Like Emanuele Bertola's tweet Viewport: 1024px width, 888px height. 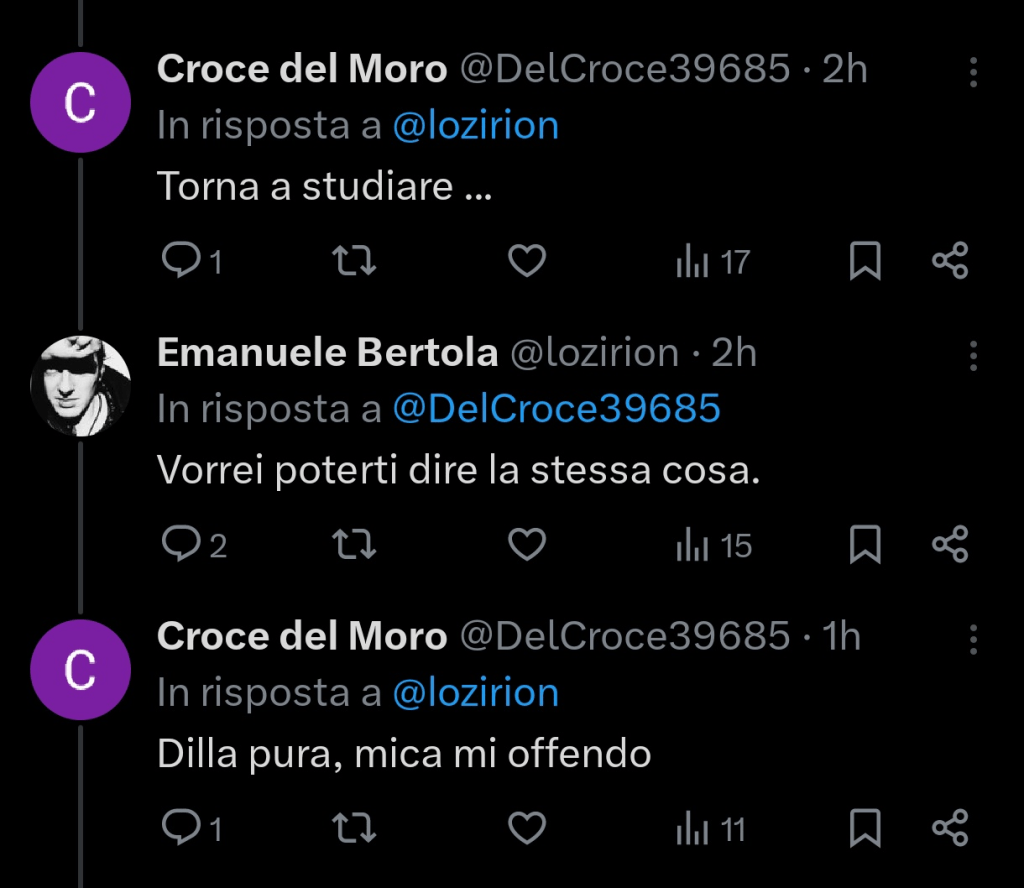click(x=527, y=545)
